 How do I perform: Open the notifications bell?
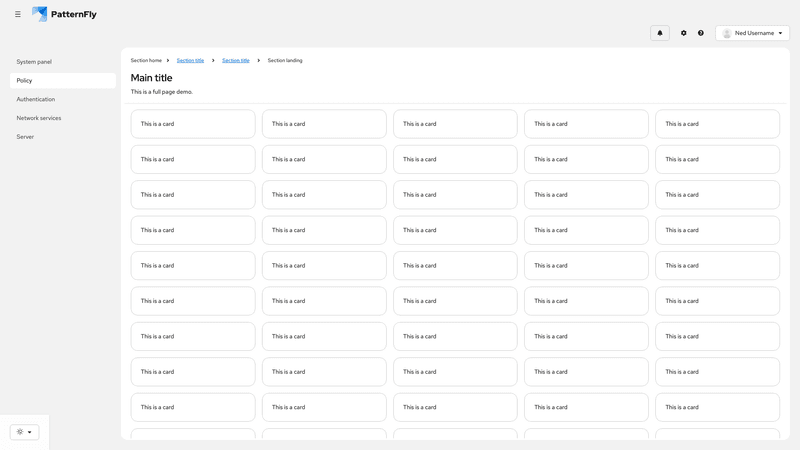(660, 33)
